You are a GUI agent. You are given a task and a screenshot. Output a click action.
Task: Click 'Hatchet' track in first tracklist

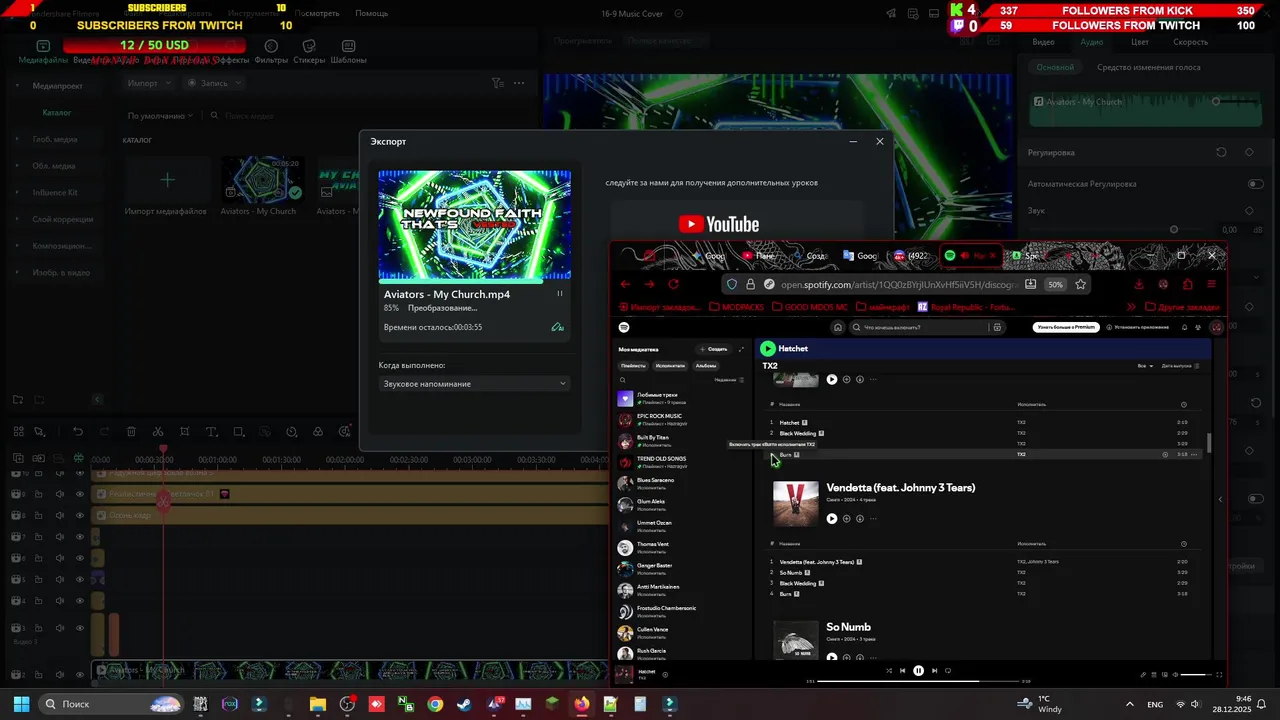click(x=790, y=422)
